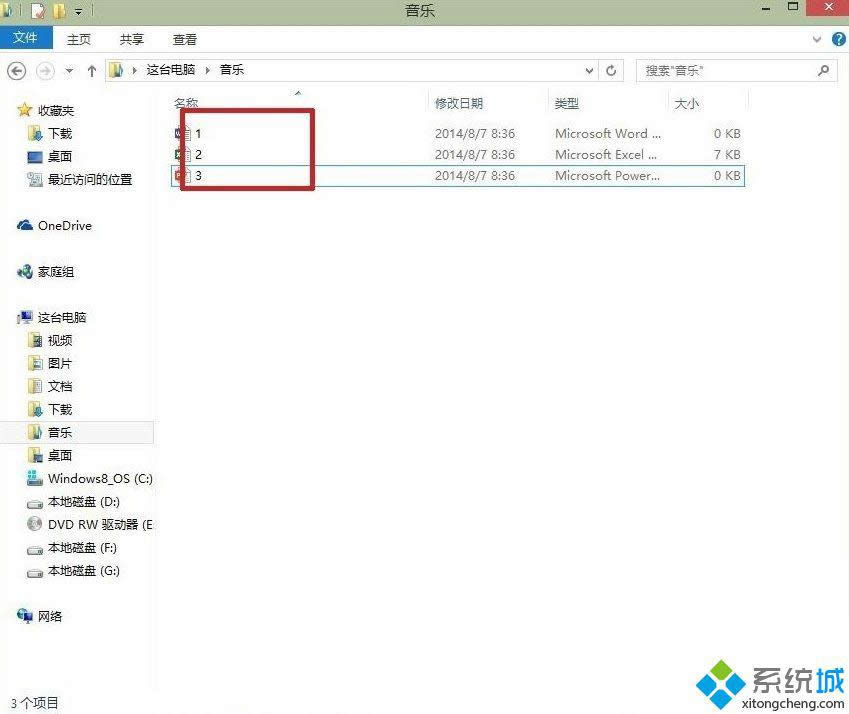The image size is (849, 714).
Task: Toggle ascending sort on 名称 column
Action: click(x=186, y=102)
